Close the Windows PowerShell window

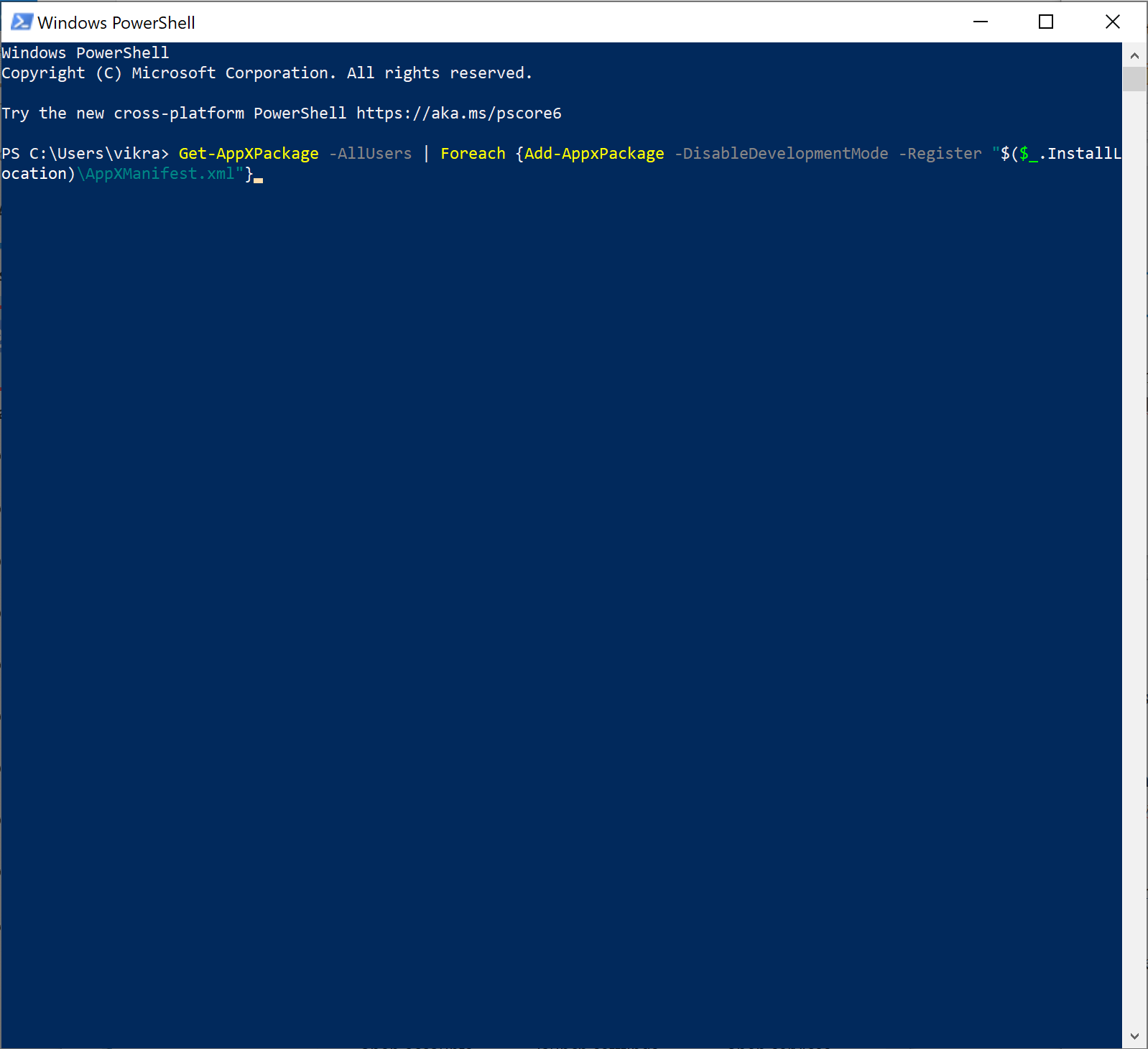(1112, 22)
